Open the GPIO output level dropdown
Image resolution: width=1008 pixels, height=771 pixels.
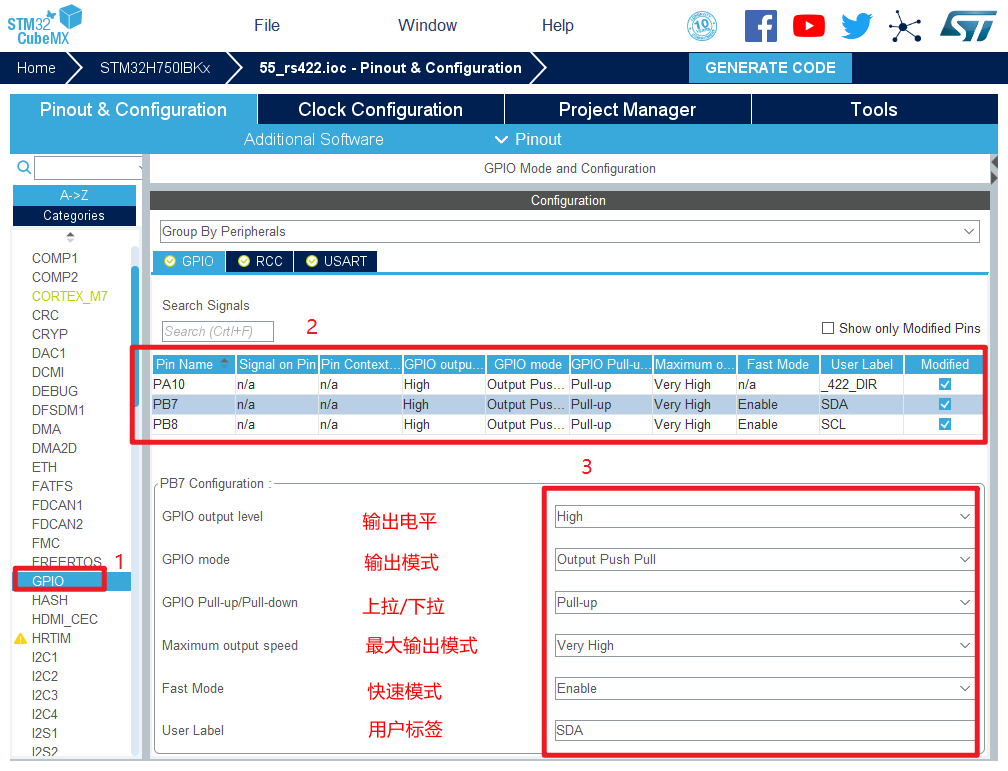click(x=764, y=517)
